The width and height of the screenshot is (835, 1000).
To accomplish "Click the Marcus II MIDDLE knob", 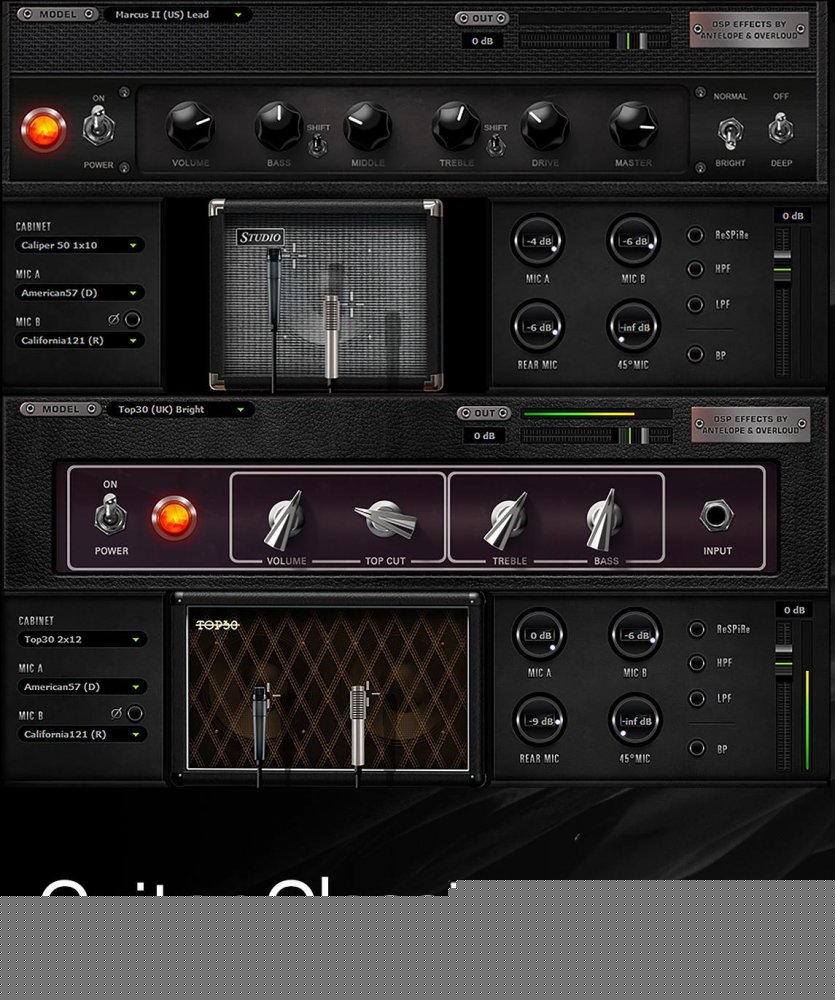I will coord(367,126).
